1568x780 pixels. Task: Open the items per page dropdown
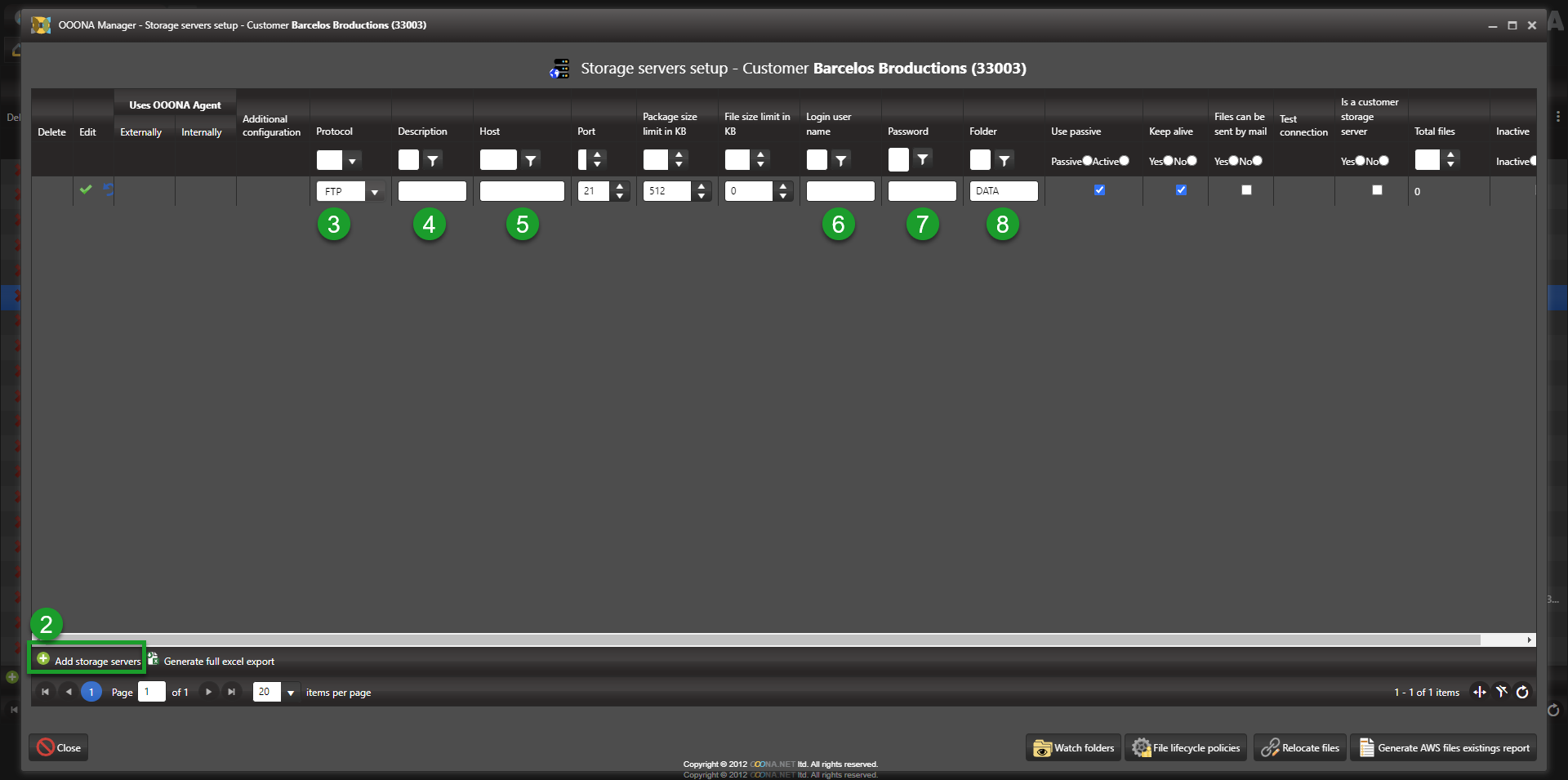point(291,693)
